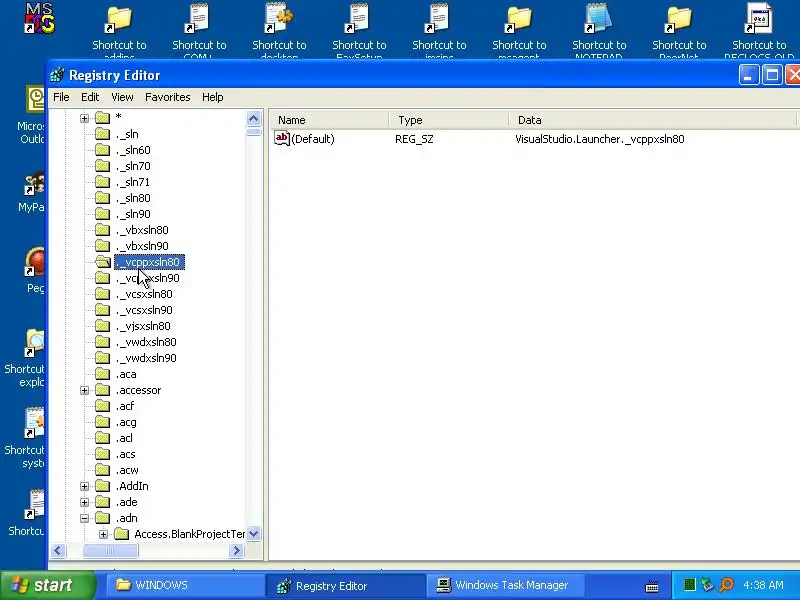Sort by the Name column header
The image size is (800, 600).
tap(329, 120)
